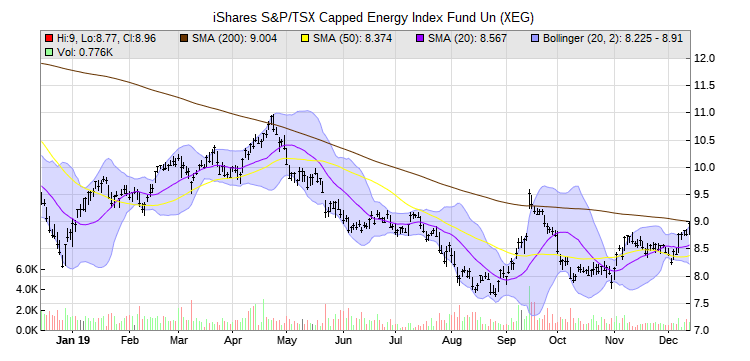Screen dimensions: 750x361
Task: Select the 'SMA (20): 8.567' legend entry
Action: pyautogui.click(x=467, y=39)
